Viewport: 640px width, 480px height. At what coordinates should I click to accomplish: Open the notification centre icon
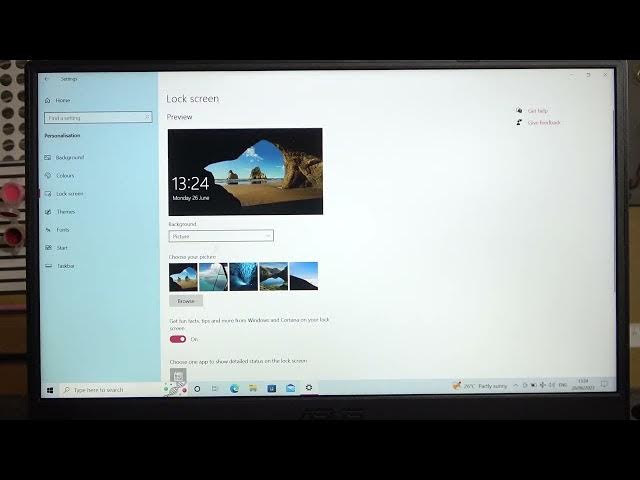coord(604,384)
